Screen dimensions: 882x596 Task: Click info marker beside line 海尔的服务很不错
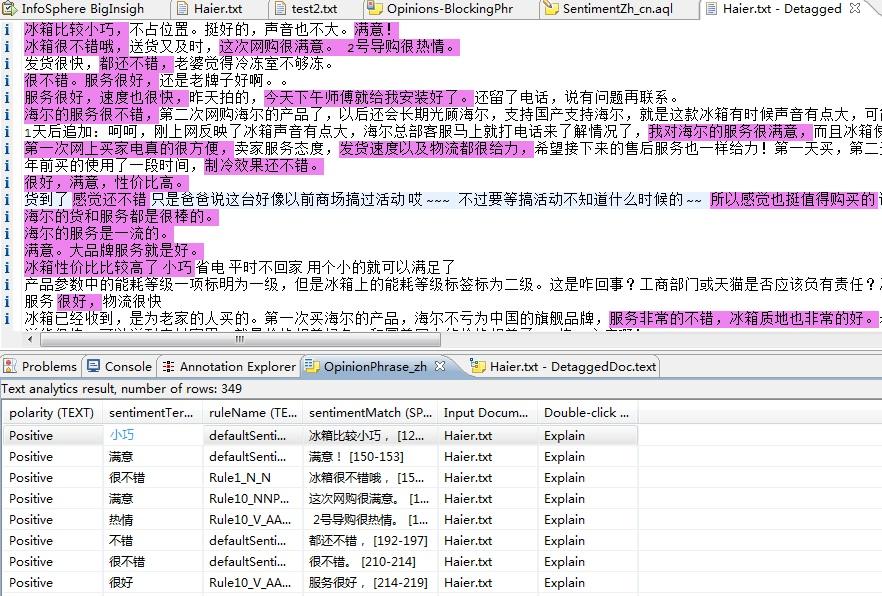(x=6, y=114)
